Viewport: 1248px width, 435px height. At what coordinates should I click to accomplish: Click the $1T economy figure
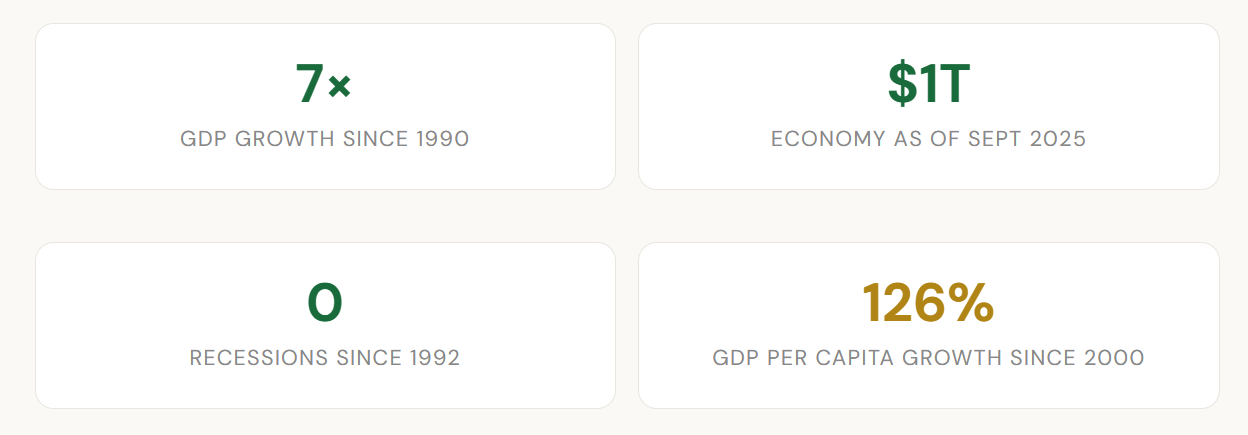coord(928,85)
